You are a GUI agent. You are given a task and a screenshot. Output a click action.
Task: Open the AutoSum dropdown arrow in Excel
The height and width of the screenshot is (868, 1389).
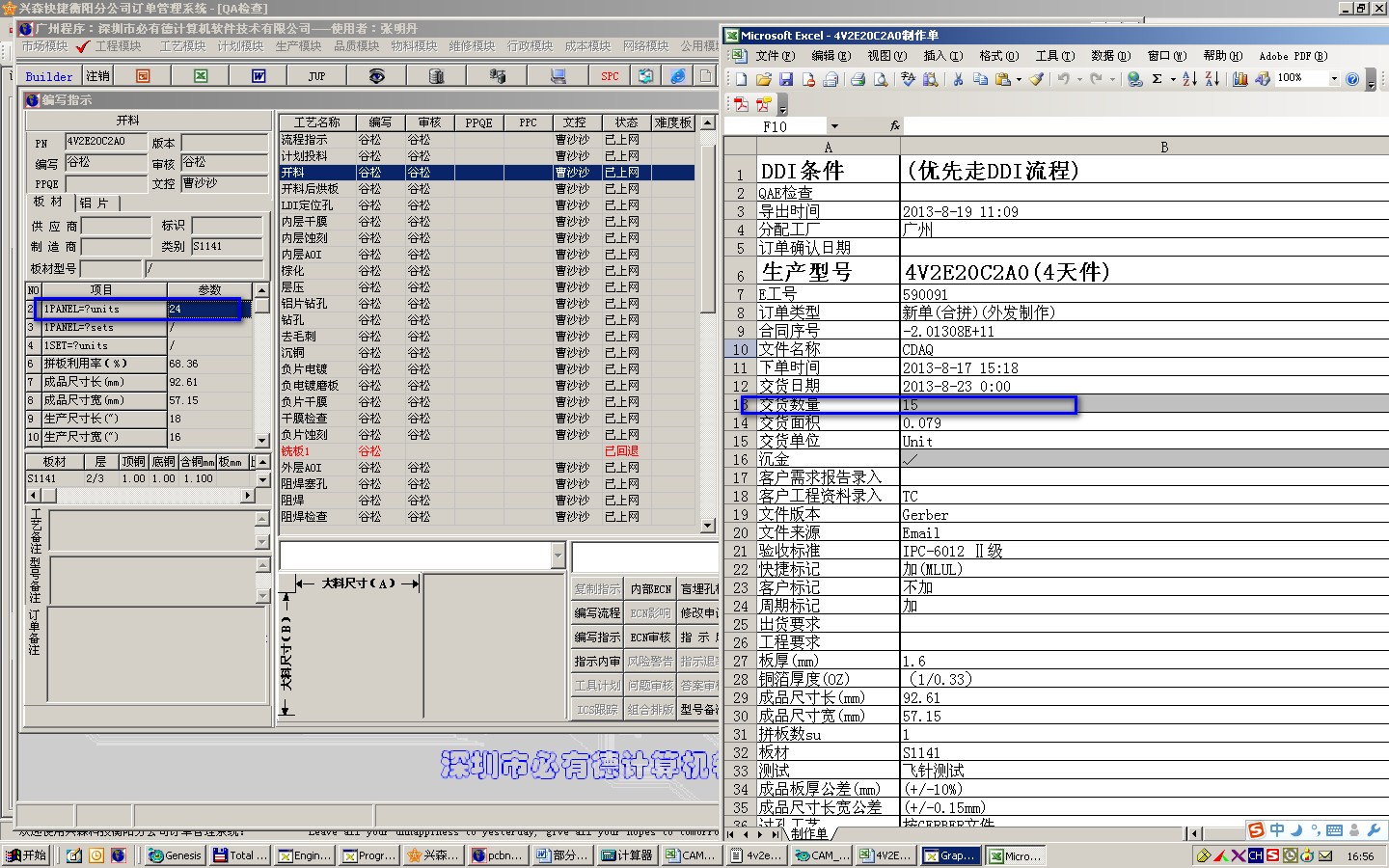coord(1172,79)
